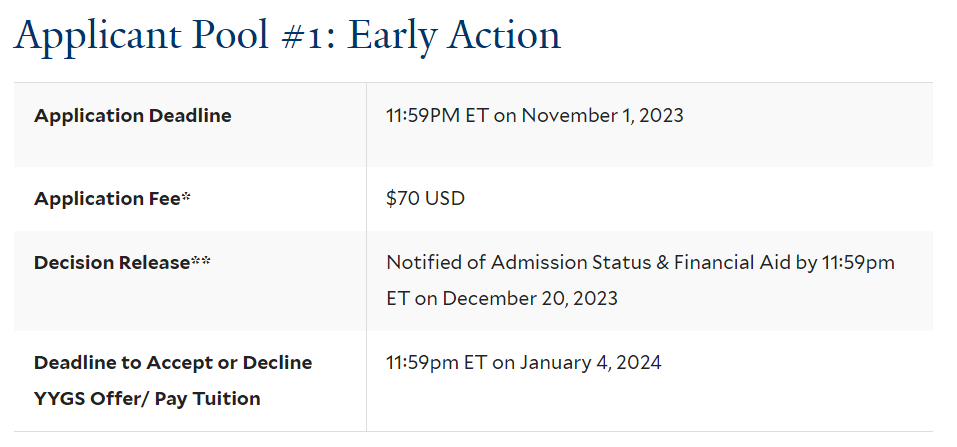Screen dimensions: 957x447
Task: Click 'November 1, 2023' date text
Action: 602,115
